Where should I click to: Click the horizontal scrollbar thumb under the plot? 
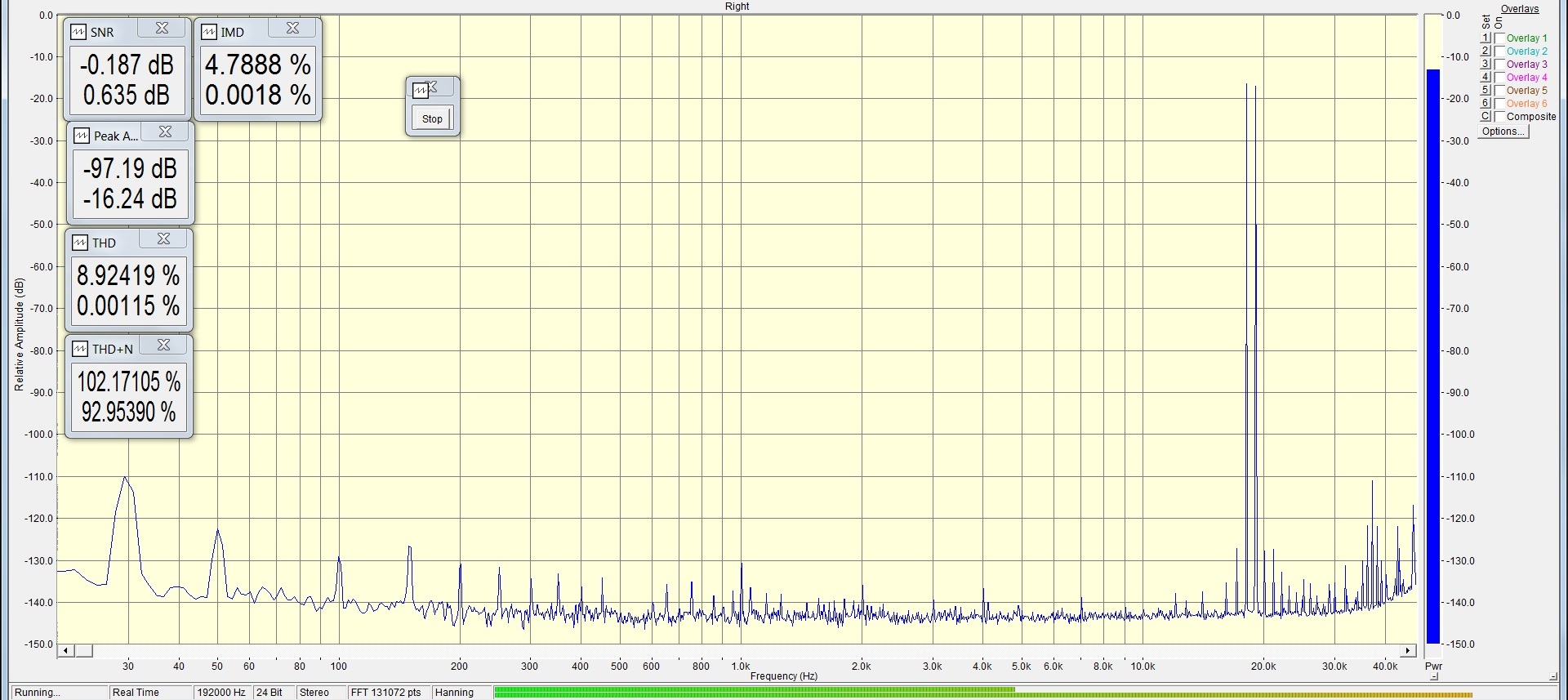(83, 651)
